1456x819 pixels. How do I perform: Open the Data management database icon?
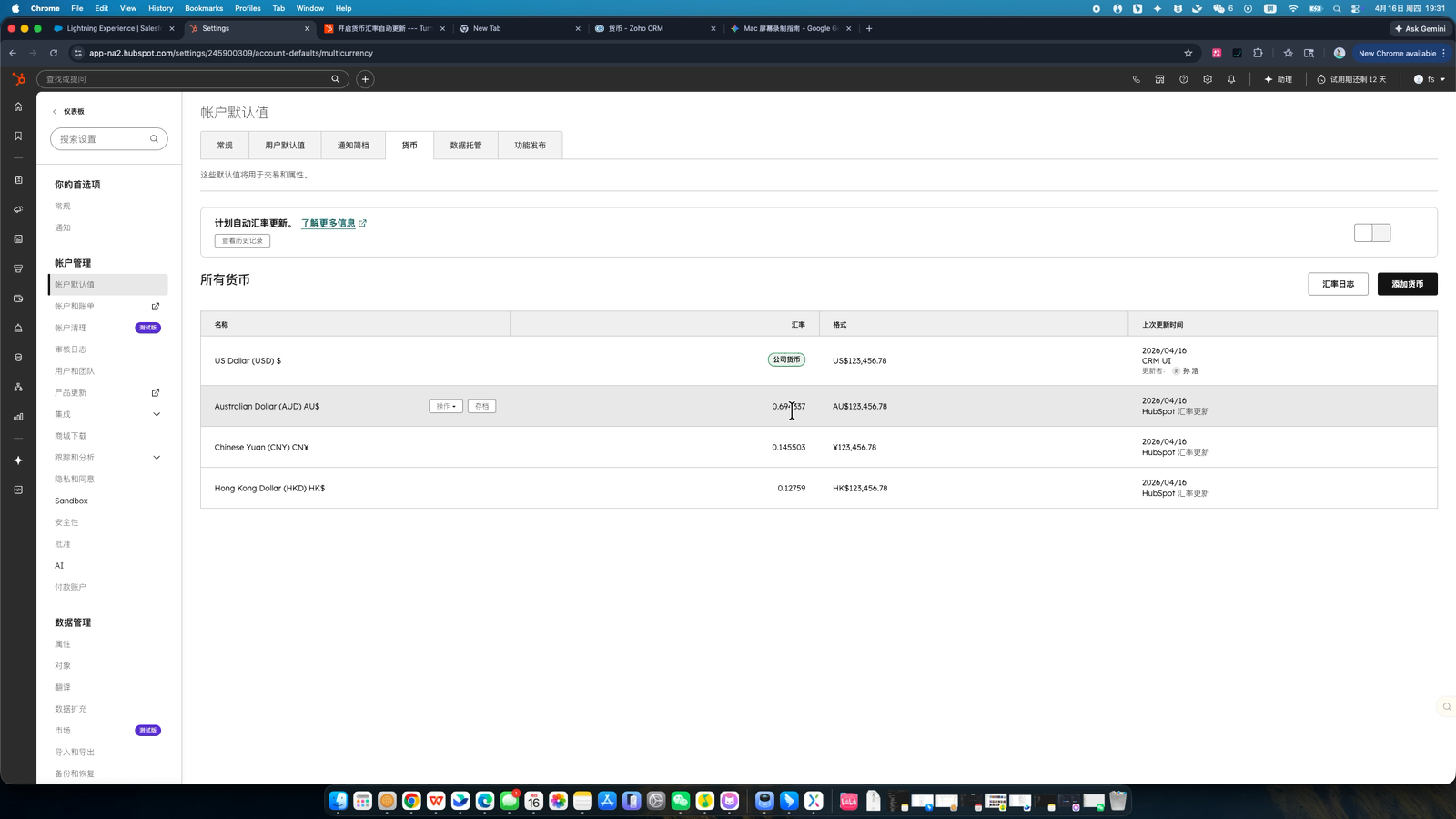click(18, 358)
